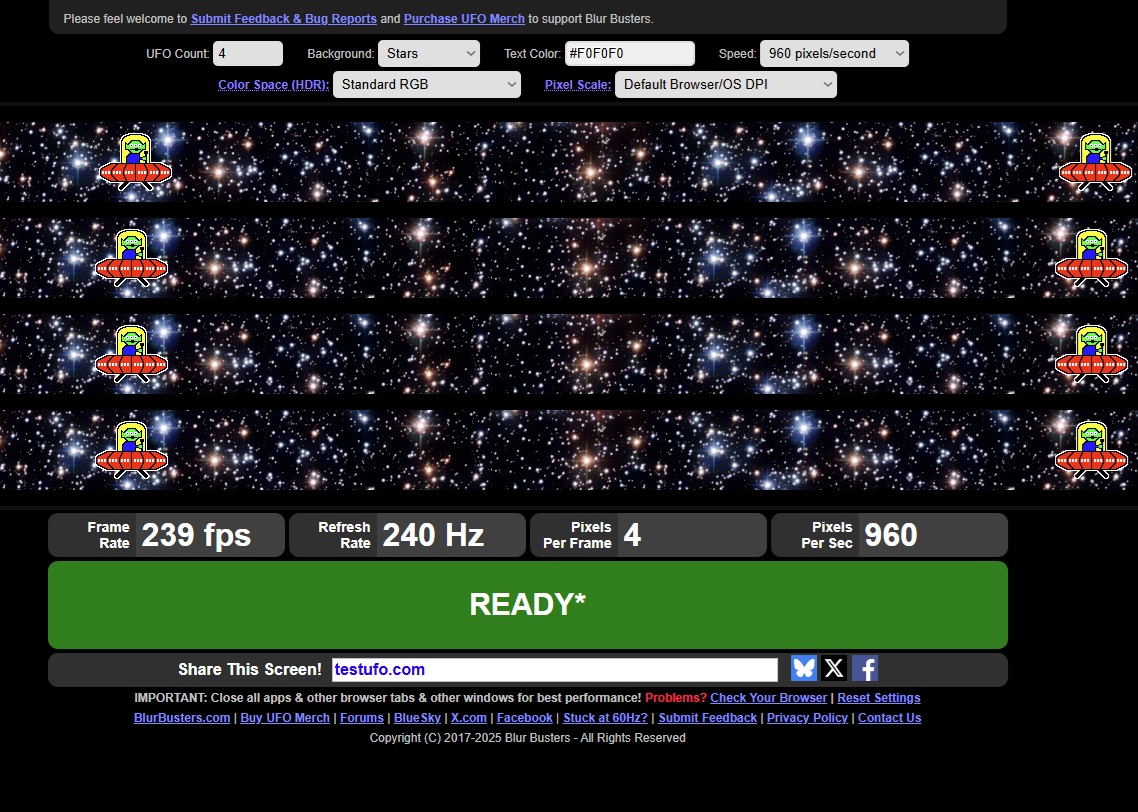Viewport: 1138px width, 812px height.
Task: Expand the Color Space dropdown showing Standard RGB
Action: click(427, 84)
